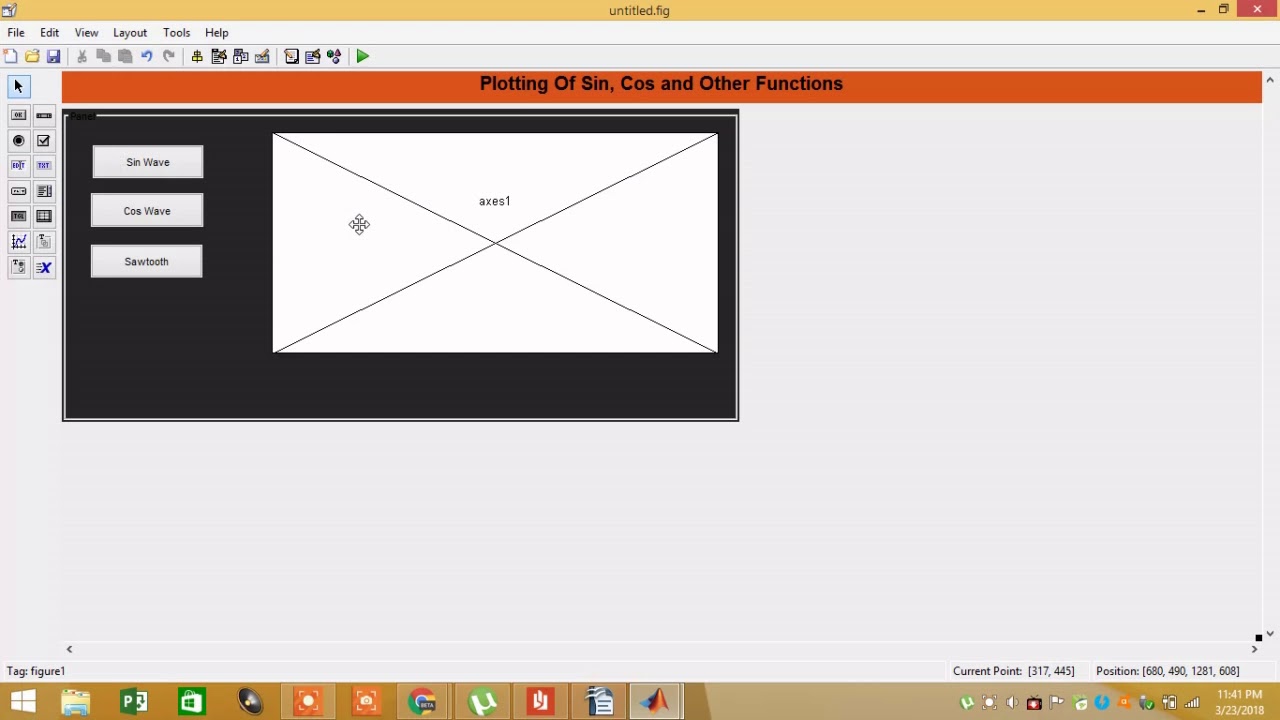Pick the Push Button component in the palette
Viewport: 1280px width, 720px height.
(18, 116)
